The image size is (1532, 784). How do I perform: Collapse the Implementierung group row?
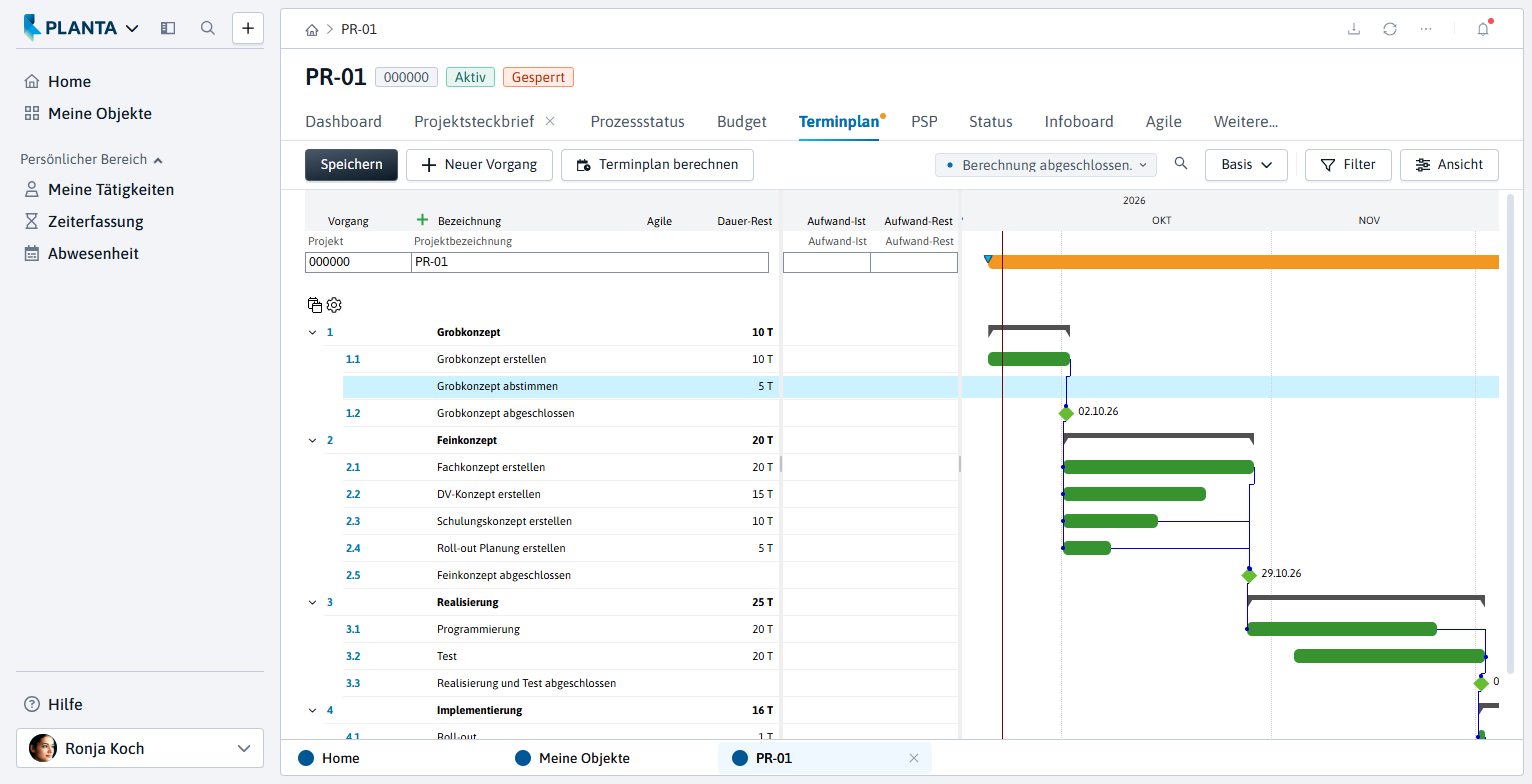click(x=313, y=710)
